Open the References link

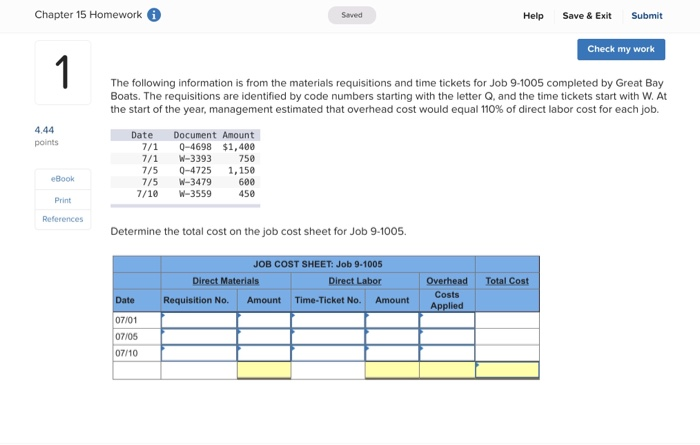pos(62,219)
